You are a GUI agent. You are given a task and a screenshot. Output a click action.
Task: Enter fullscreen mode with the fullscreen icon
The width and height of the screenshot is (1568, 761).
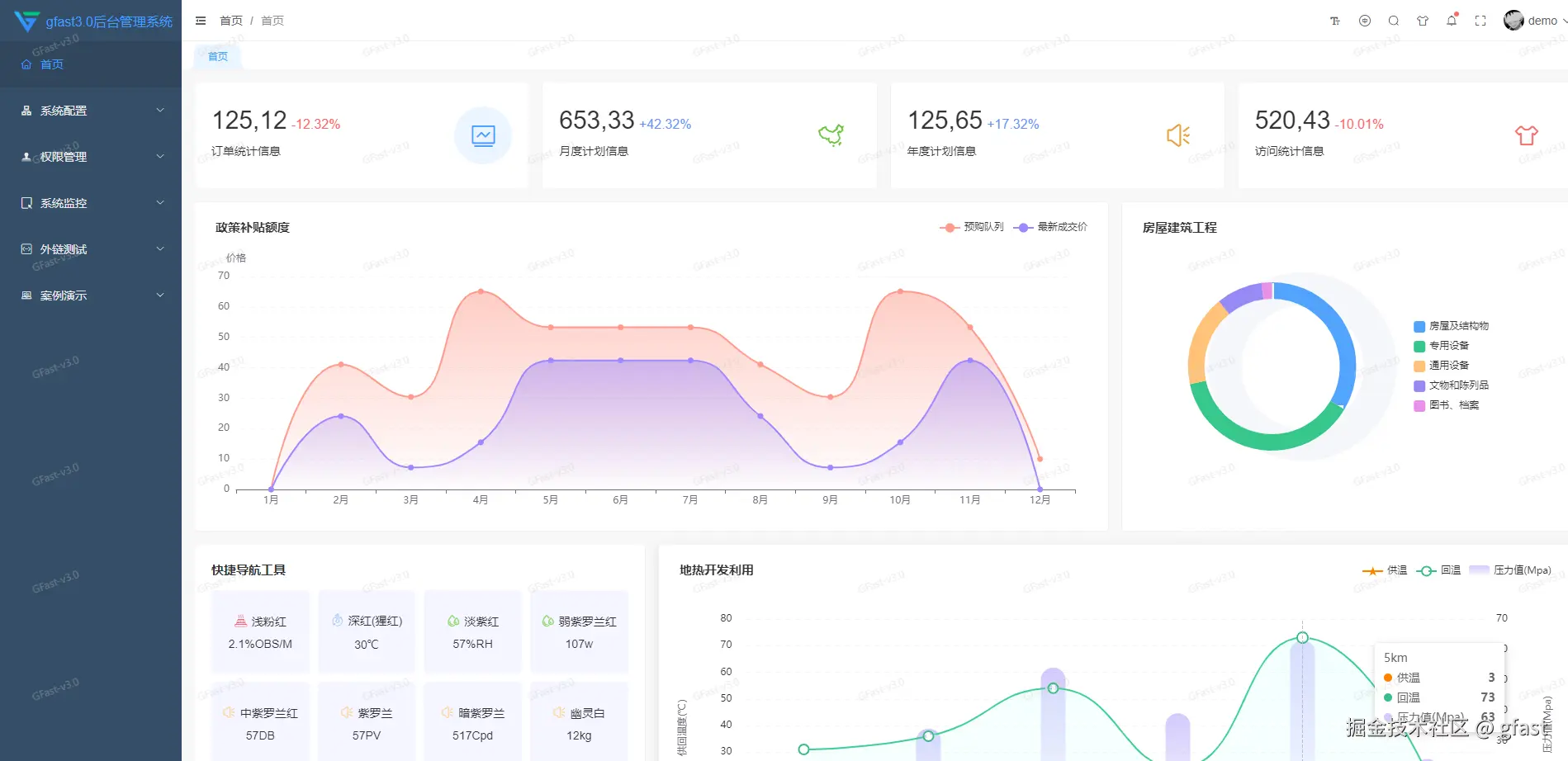point(1480,21)
